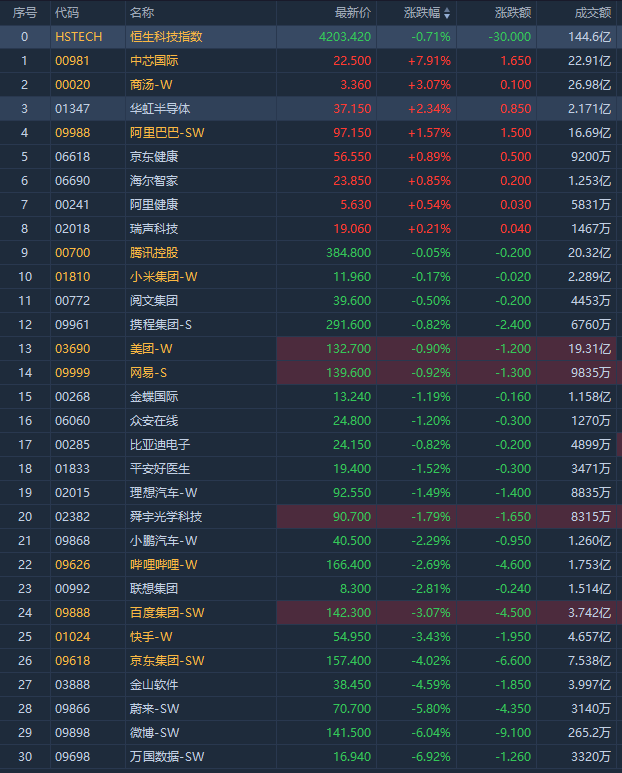622x773 pixels.
Task: Select stock code 00020
Action: pos(72,85)
